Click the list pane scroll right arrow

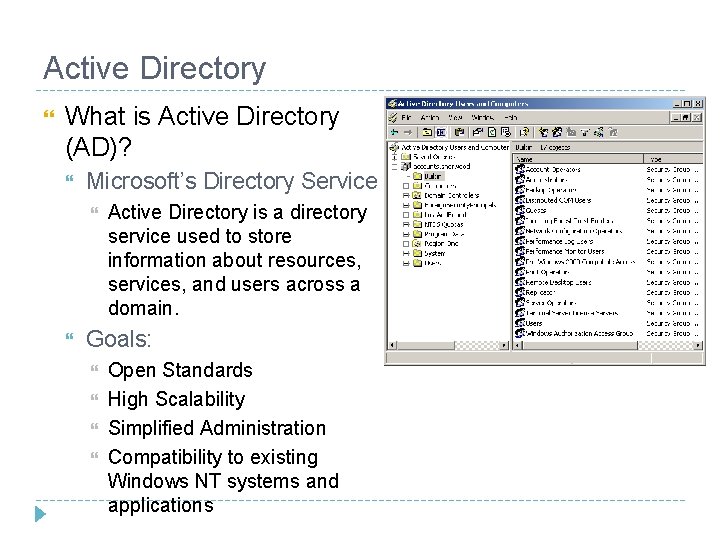(x=698, y=345)
